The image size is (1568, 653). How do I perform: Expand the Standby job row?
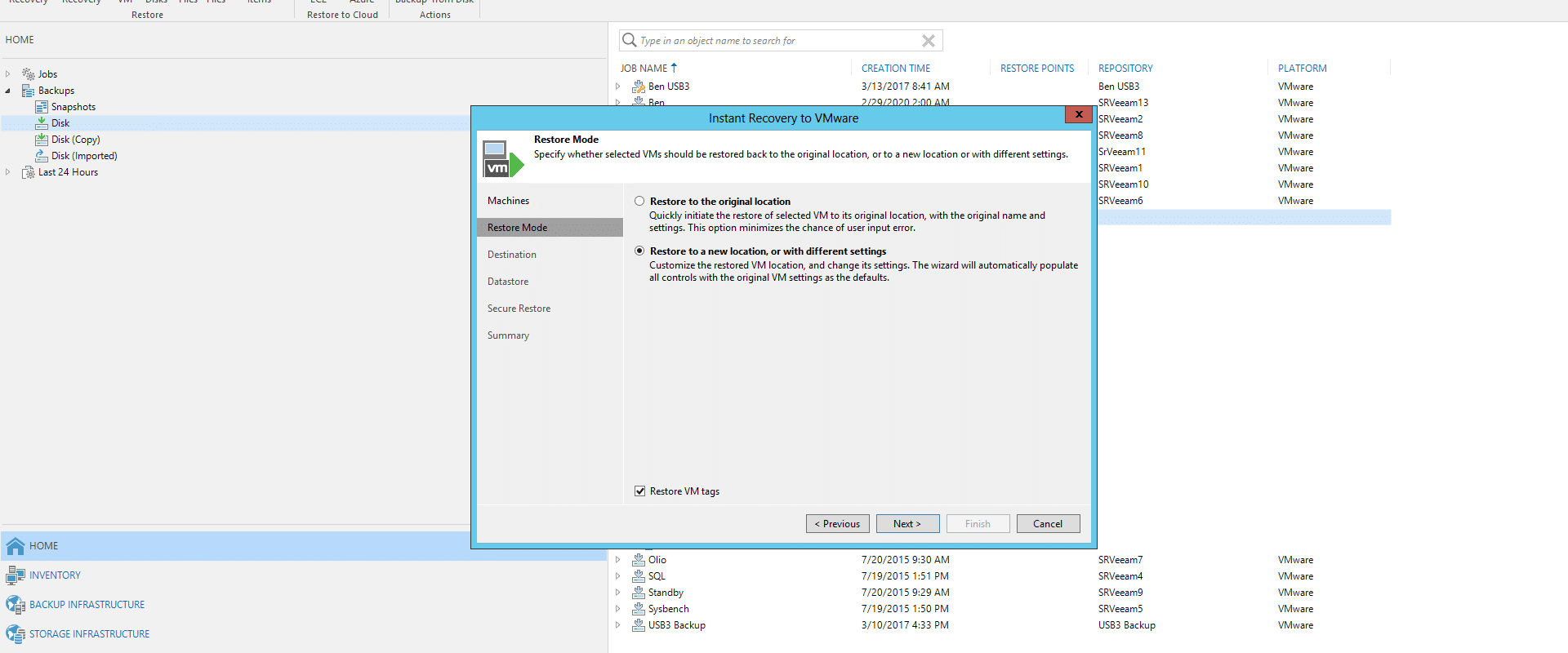pos(618,593)
